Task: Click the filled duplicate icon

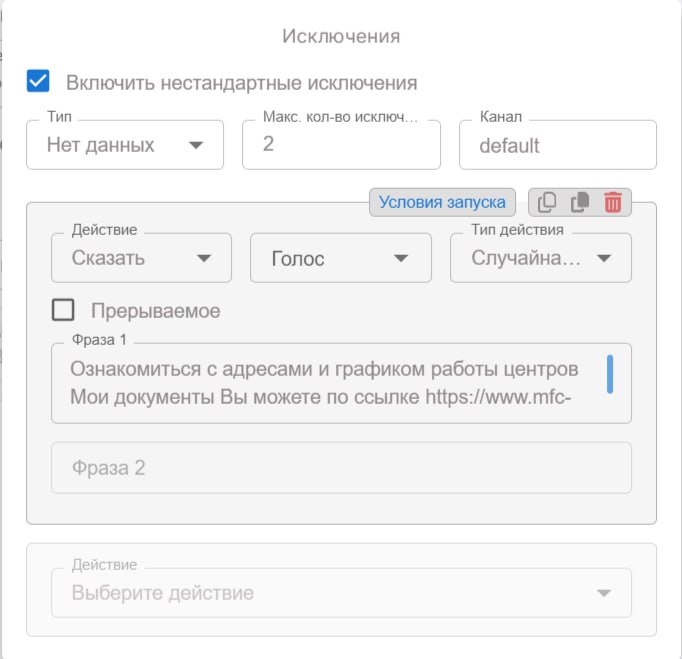Action: coord(580,203)
